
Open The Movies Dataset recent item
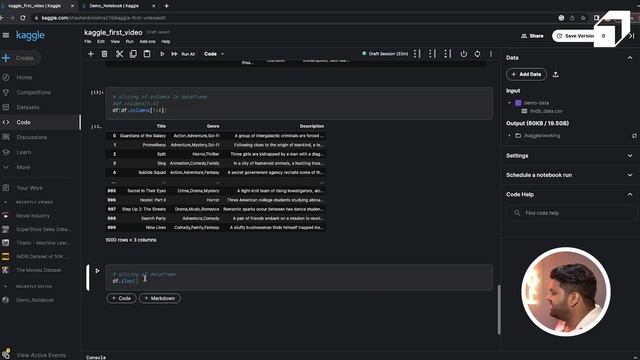pos(38,270)
